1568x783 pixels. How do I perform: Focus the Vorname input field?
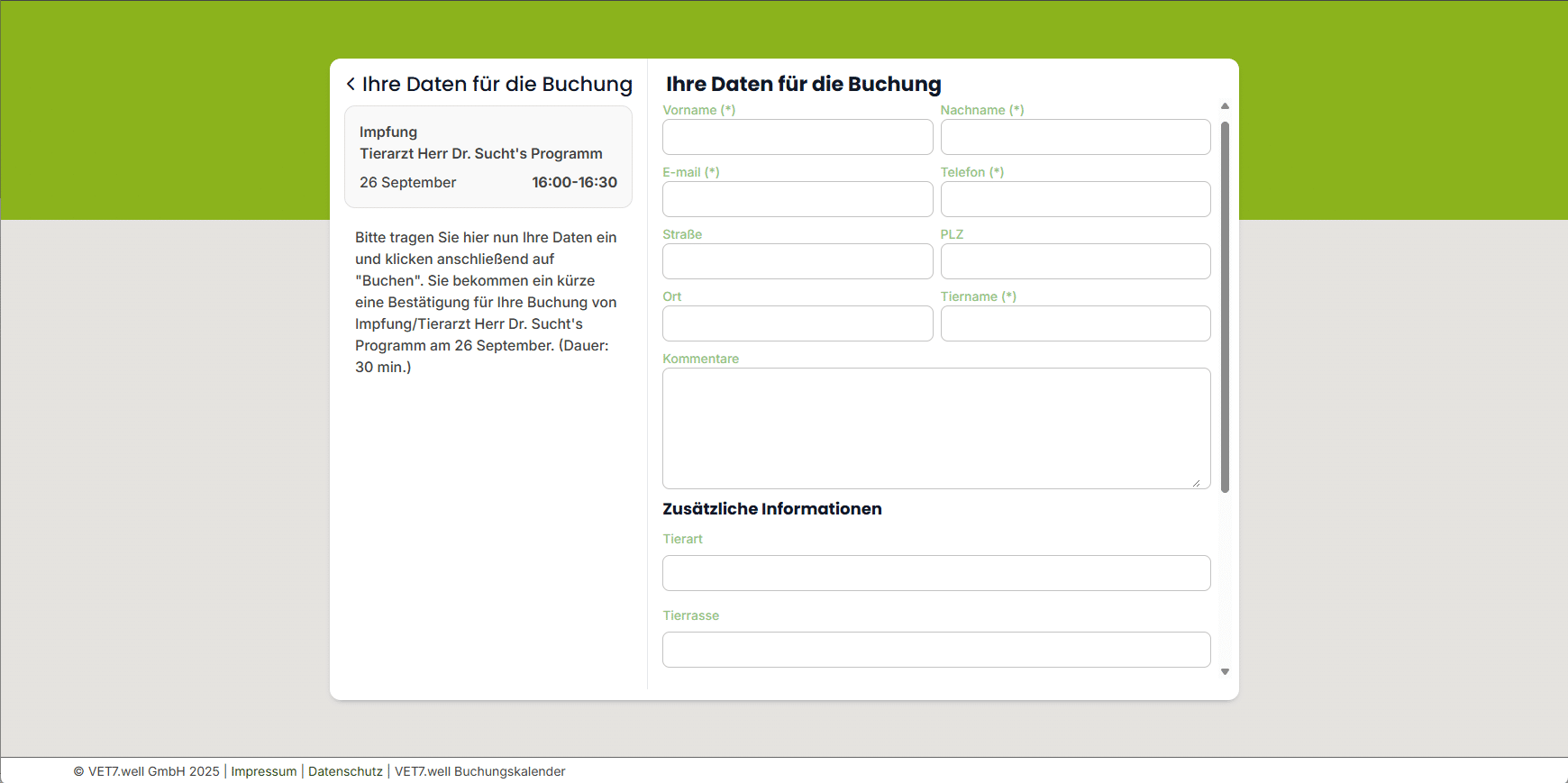click(x=798, y=137)
